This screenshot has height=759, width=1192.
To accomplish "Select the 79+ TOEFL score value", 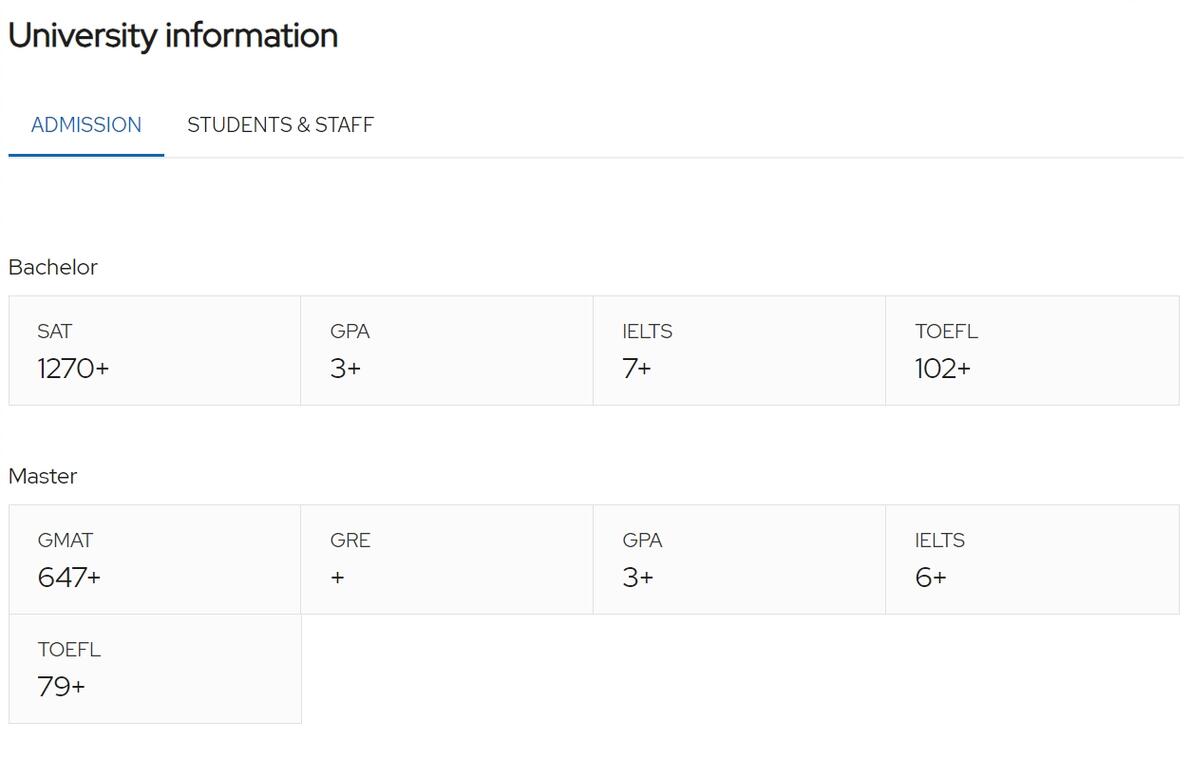I will click(x=61, y=687).
